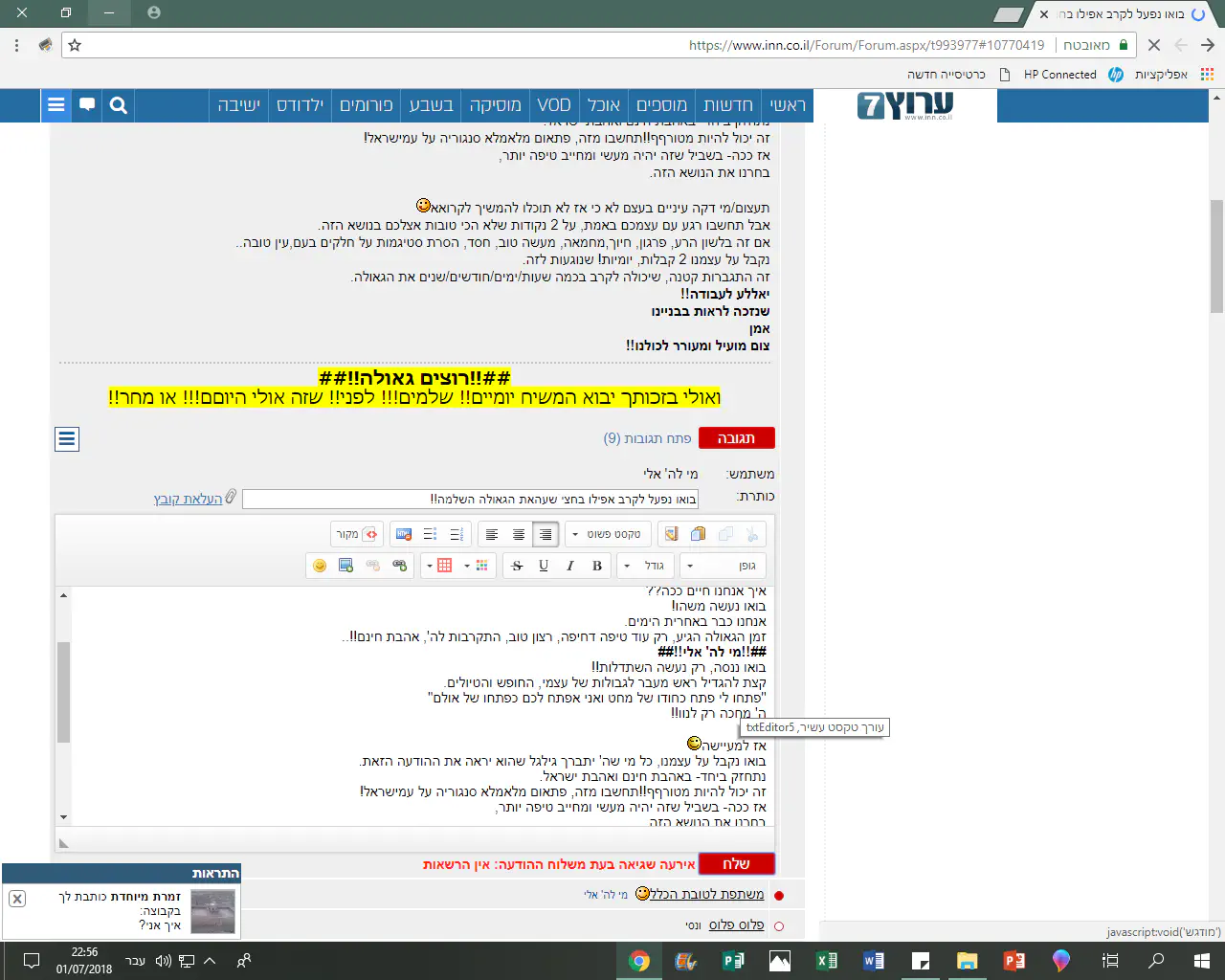1225x980 pixels.
Task: Open the גודל font size dropdown
Action: tap(647, 566)
